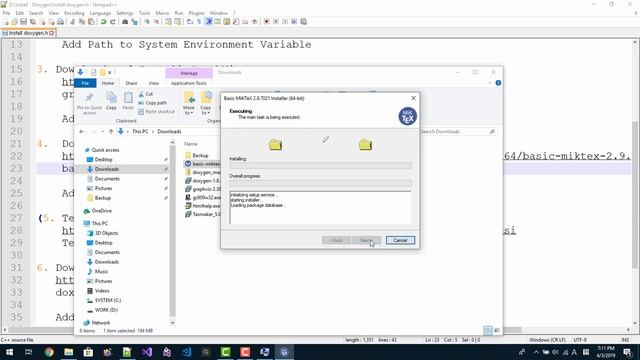Click Show all characters pilcrow icon
This screenshot has width=640, height=360.
[199, 22]
